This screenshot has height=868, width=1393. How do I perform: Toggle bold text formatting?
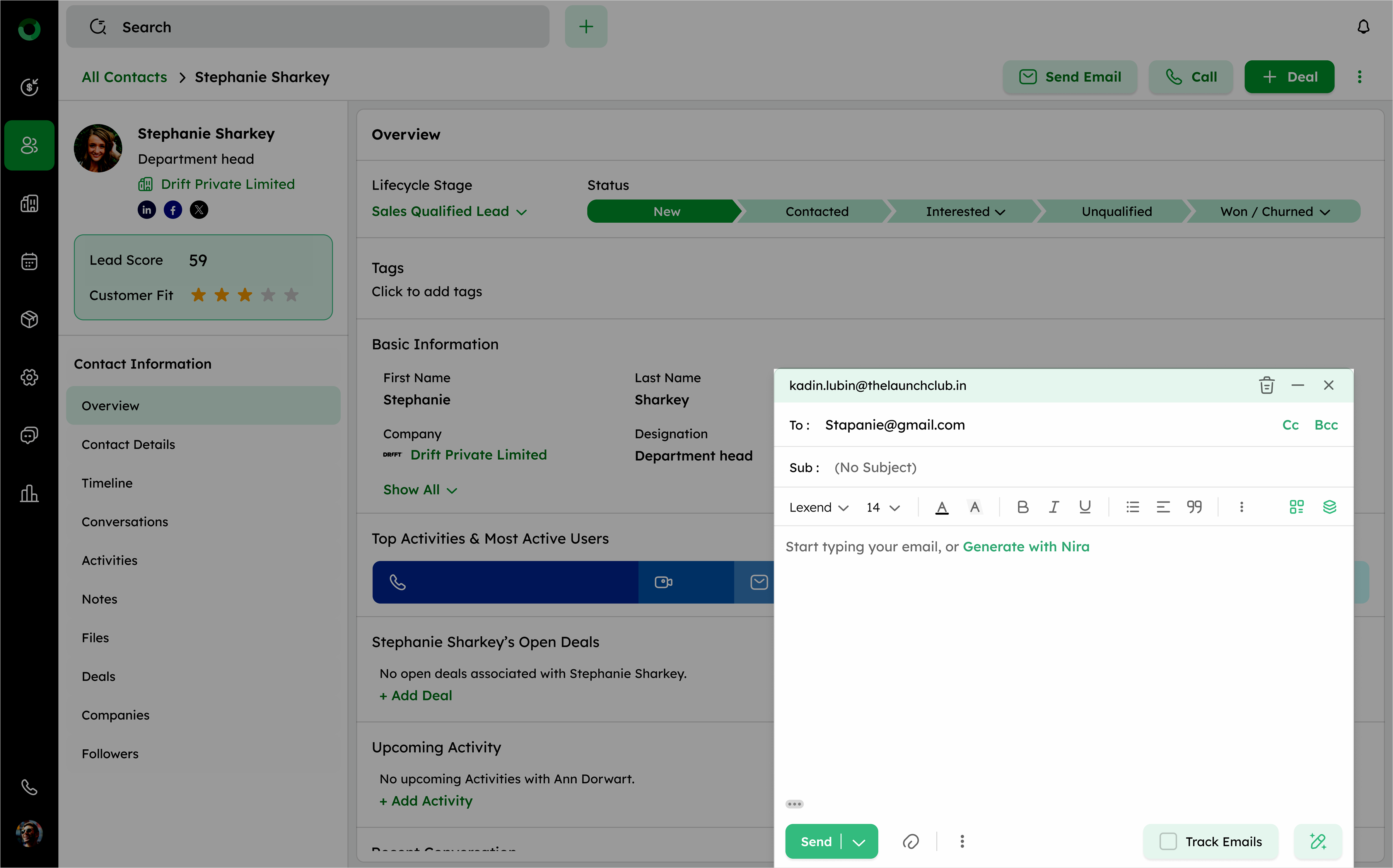pyautogui.click(x=1023, y=507)
